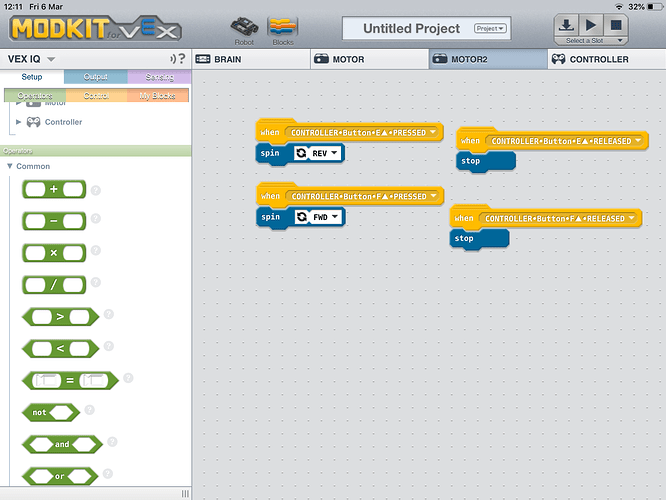Show help for the or block
Viewport: 666px width, 500px height.
pos(108,473)
